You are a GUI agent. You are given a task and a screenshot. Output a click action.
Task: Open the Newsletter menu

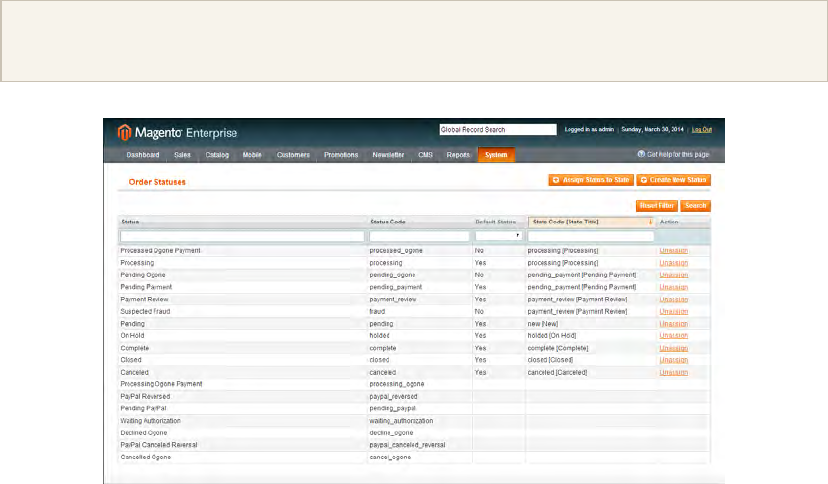coord(388,155)
